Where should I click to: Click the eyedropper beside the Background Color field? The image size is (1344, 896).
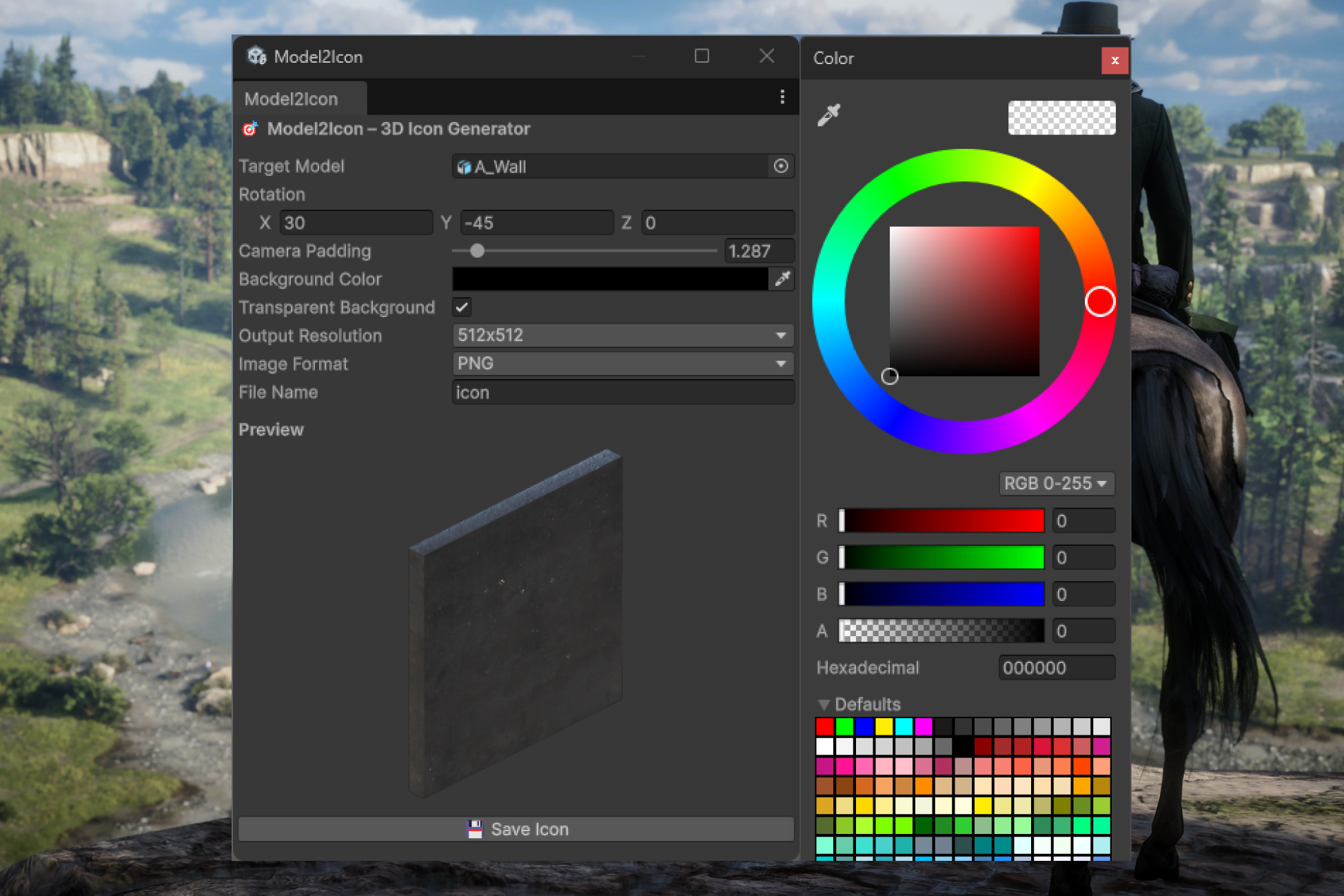[x=782, y=279]
